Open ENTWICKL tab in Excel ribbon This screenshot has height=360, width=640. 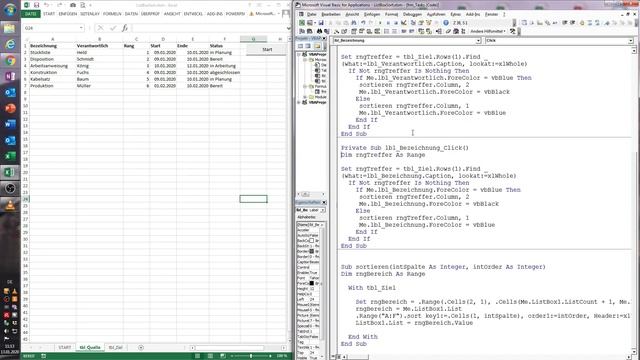(x=193, y=13)
